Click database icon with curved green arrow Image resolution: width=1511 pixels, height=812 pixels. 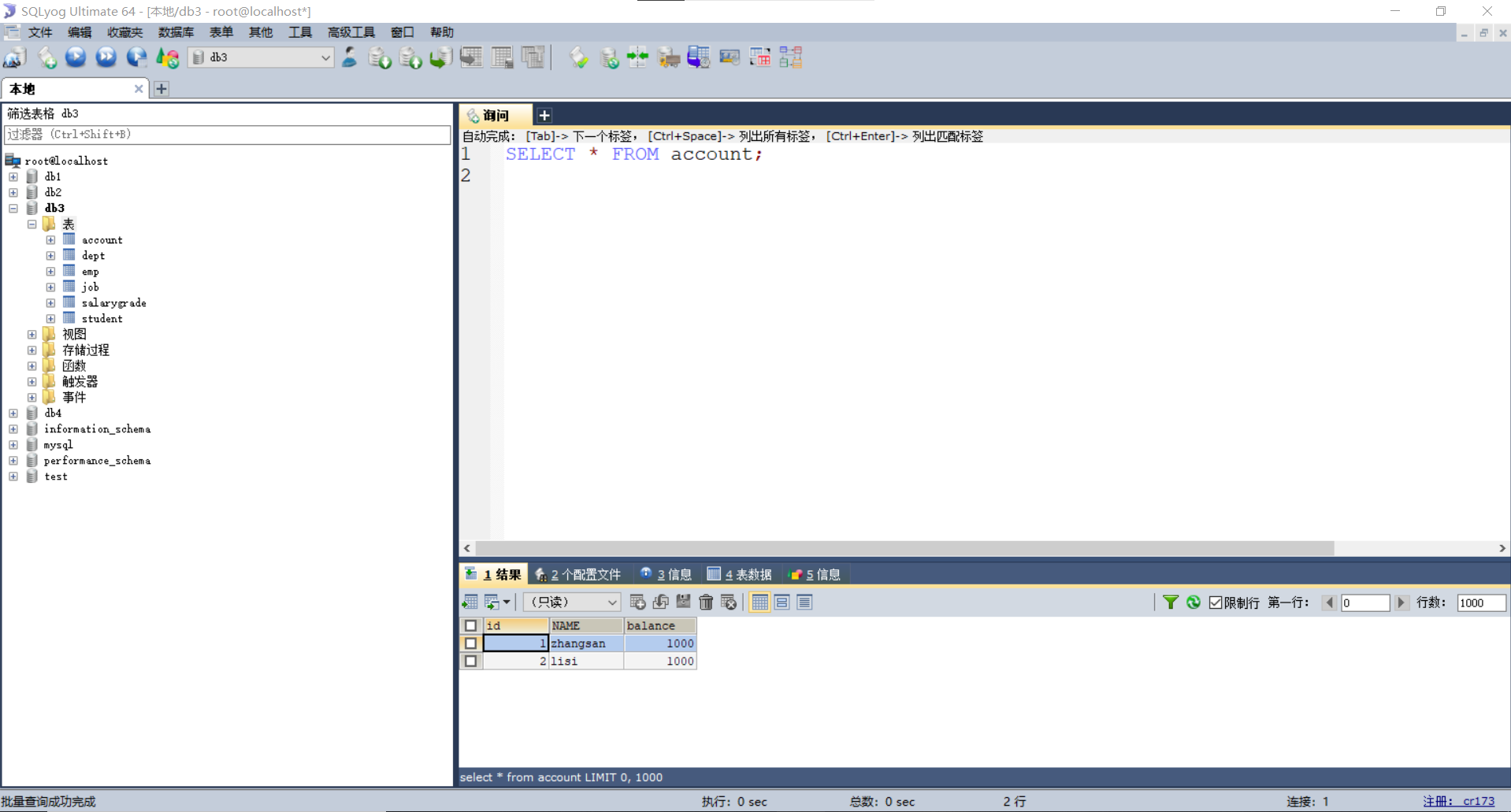440,57
